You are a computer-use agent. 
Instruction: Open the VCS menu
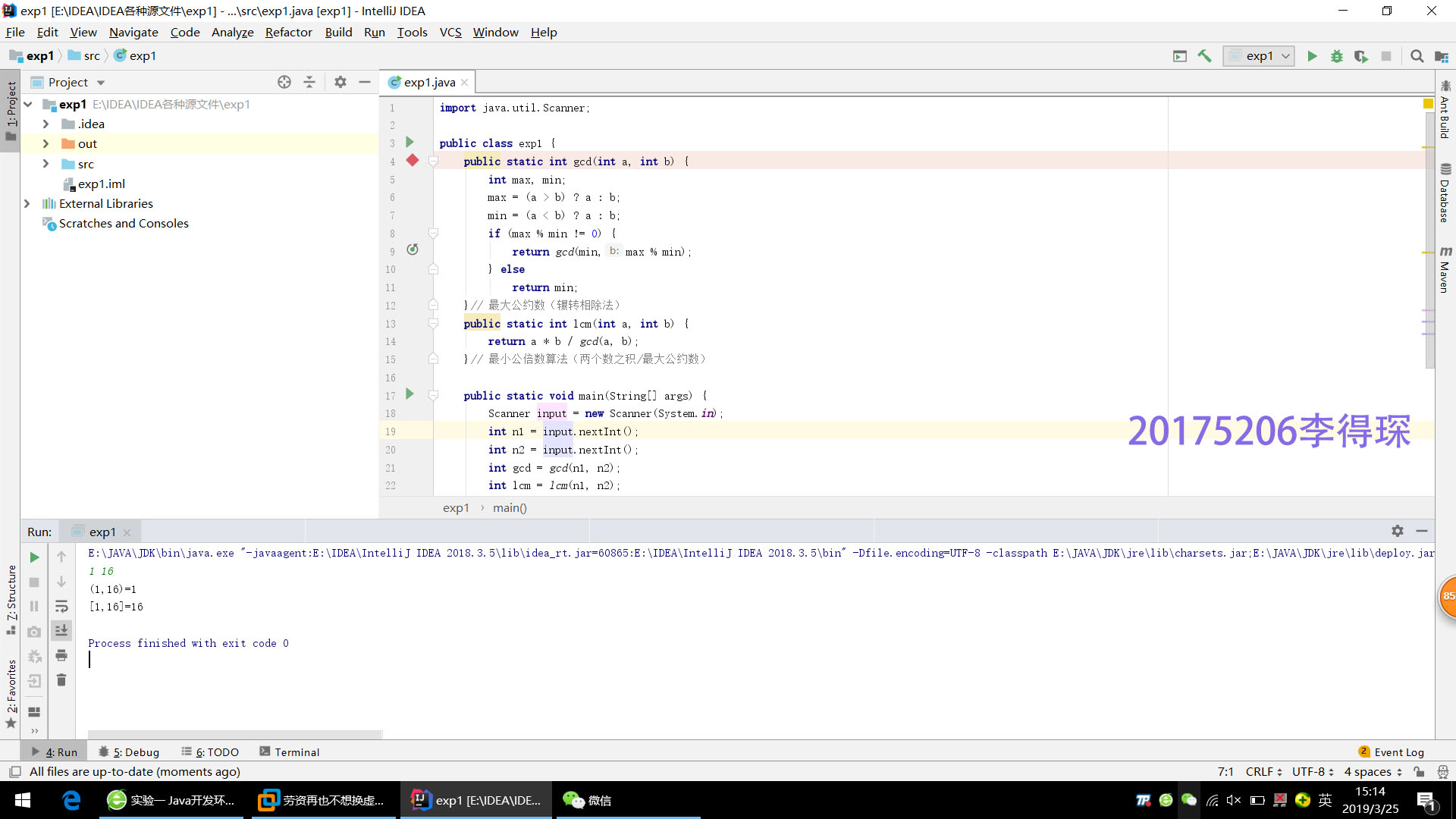point(450,32)
